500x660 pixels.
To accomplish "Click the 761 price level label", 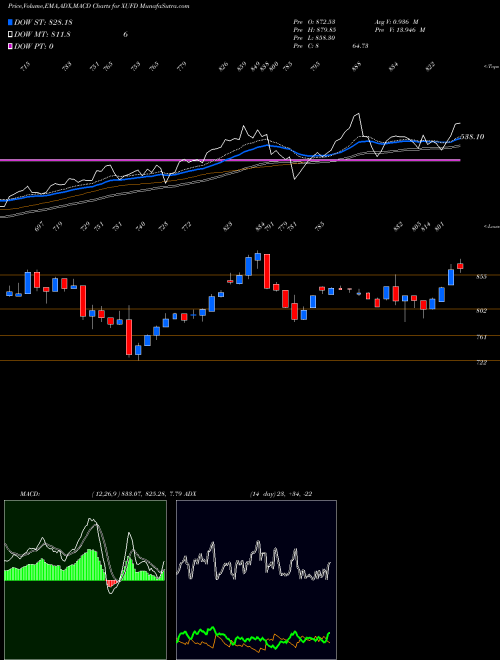I will point(482,337).
